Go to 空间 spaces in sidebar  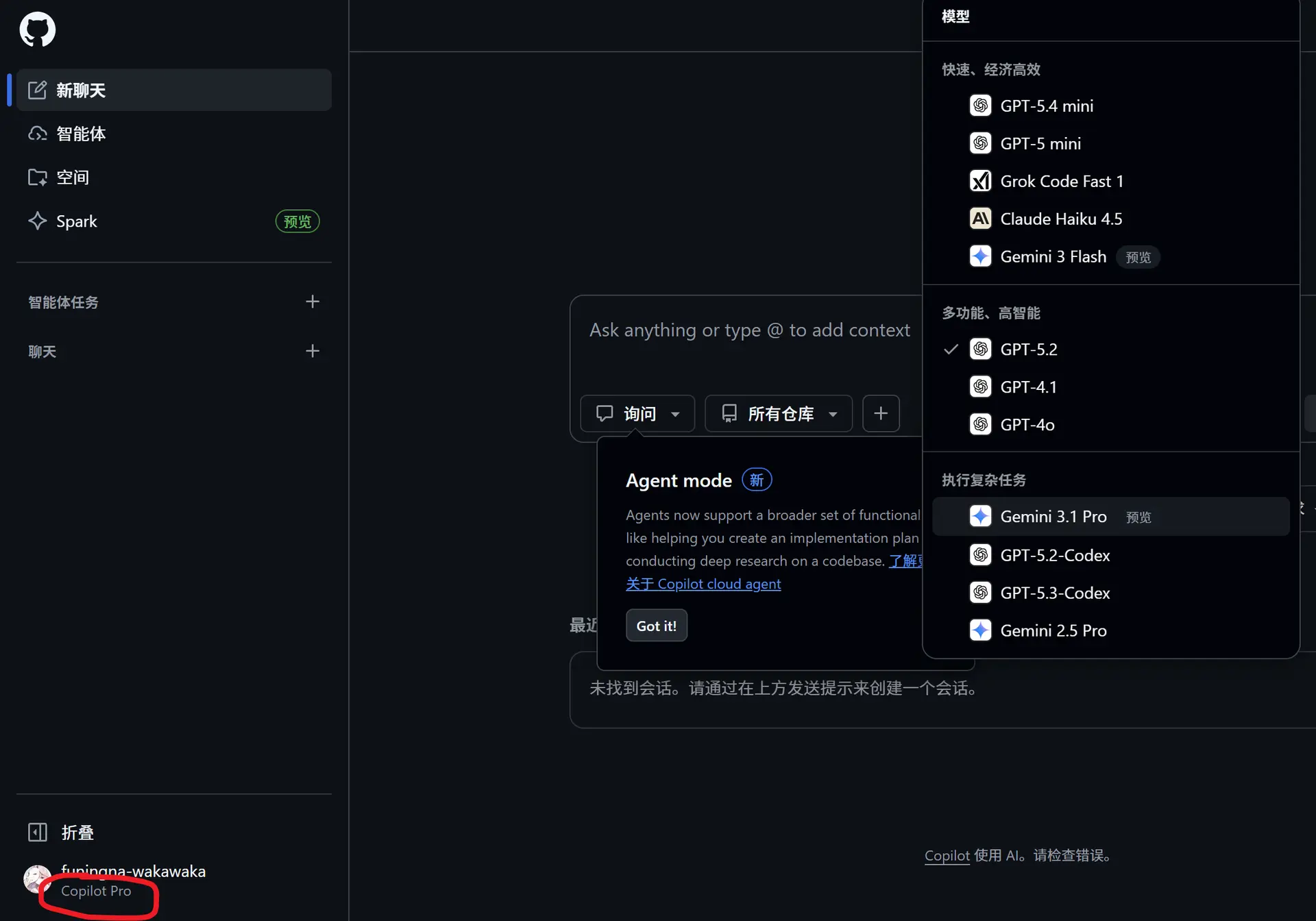point(174,177)
